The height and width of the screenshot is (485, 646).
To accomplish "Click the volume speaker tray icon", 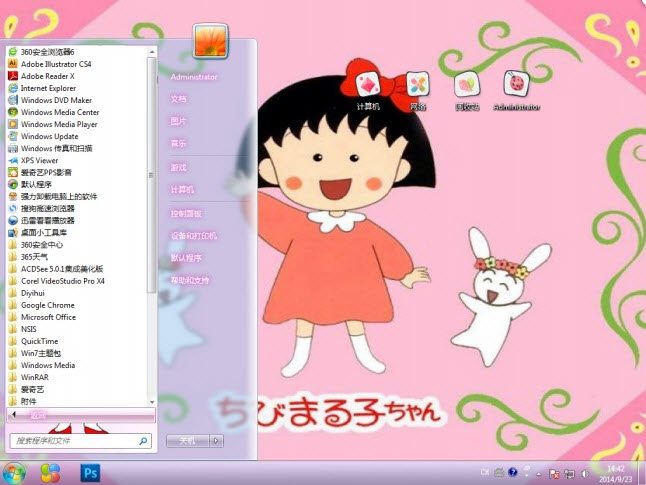I will tap(585, 474).
